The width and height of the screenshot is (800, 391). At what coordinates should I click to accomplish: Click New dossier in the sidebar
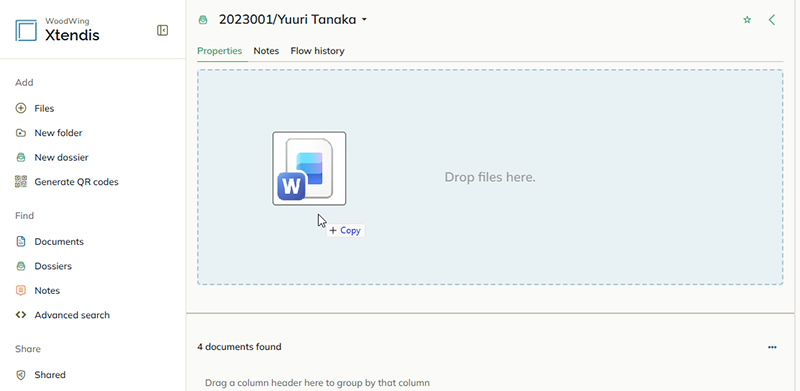pos(61,157)
